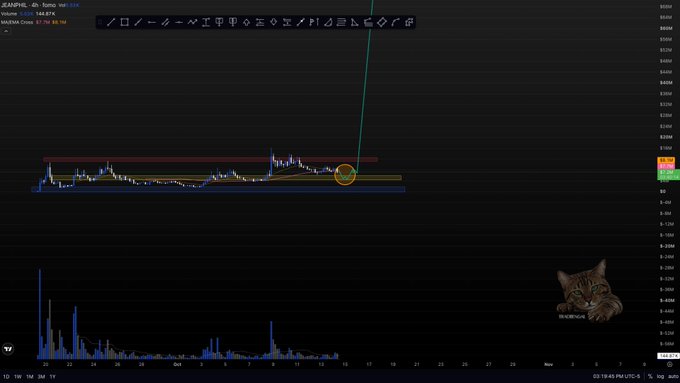This screenshot has width=680, height=383.
Task: Grab the drawing toolbar drag handle
Action: click(100, 22)
